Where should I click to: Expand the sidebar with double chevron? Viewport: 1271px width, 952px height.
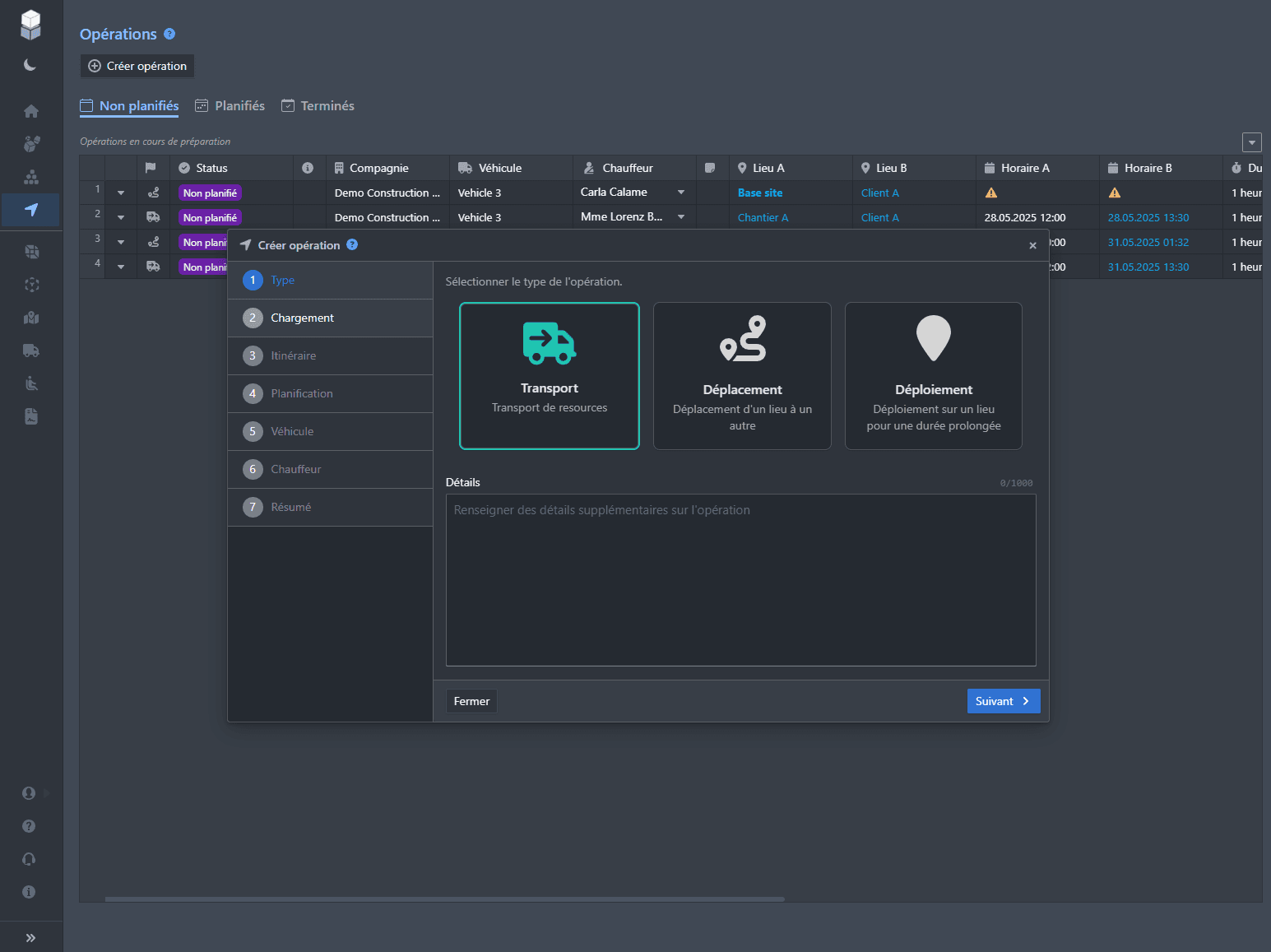tap(30, 938)
